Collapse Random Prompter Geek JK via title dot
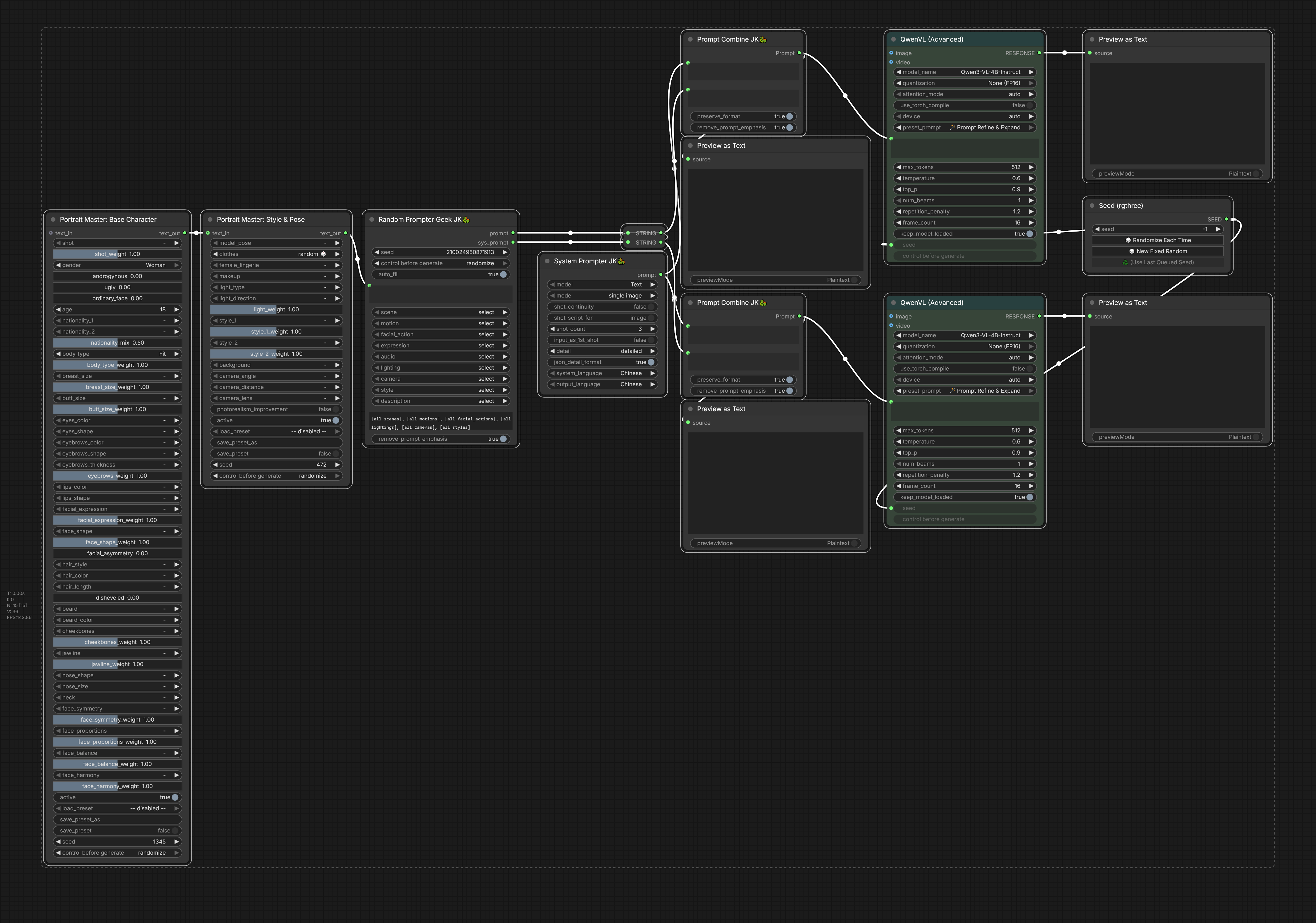Viewport: 1316px width, 923px height. coord(372,220)
